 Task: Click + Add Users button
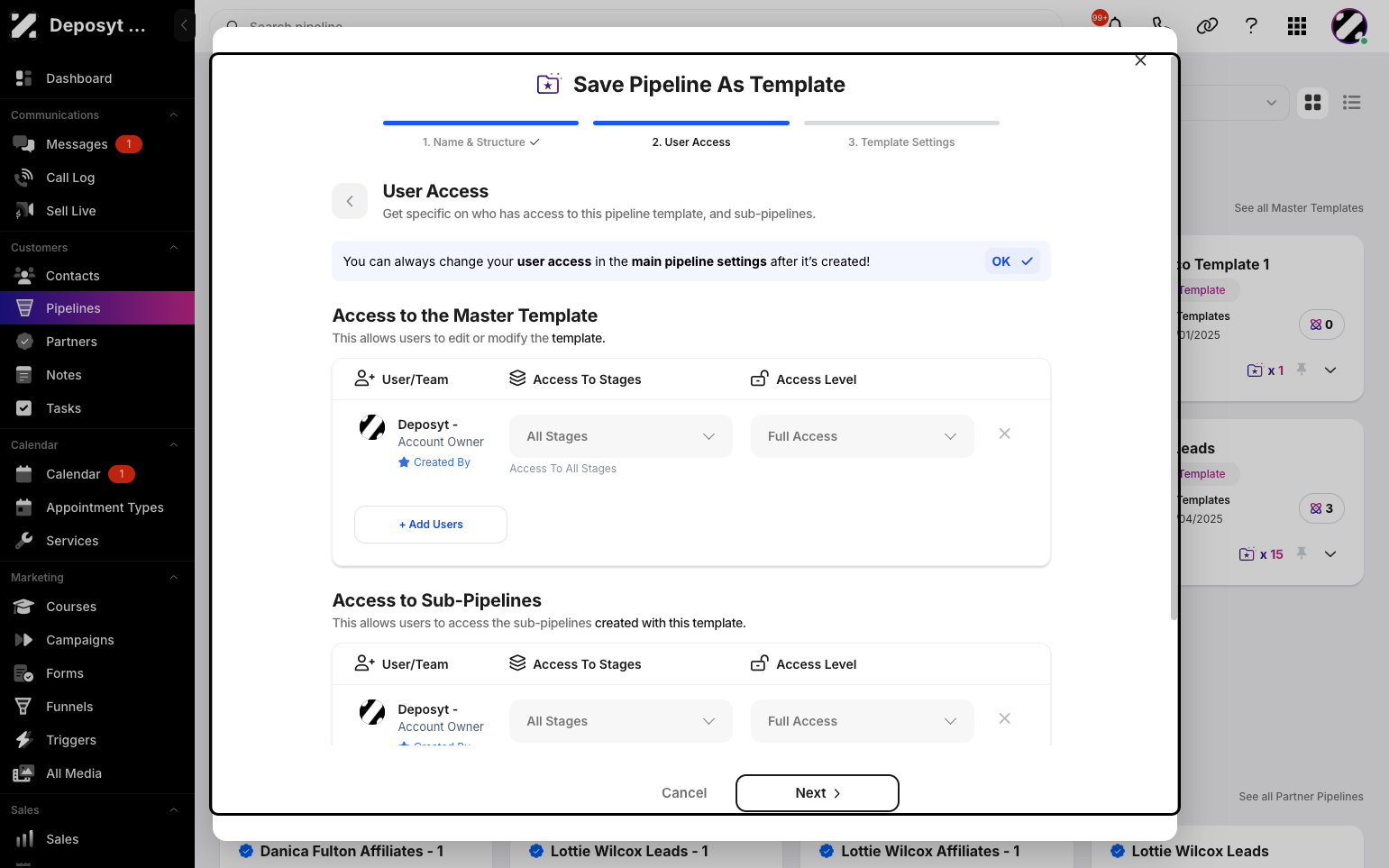431,525
